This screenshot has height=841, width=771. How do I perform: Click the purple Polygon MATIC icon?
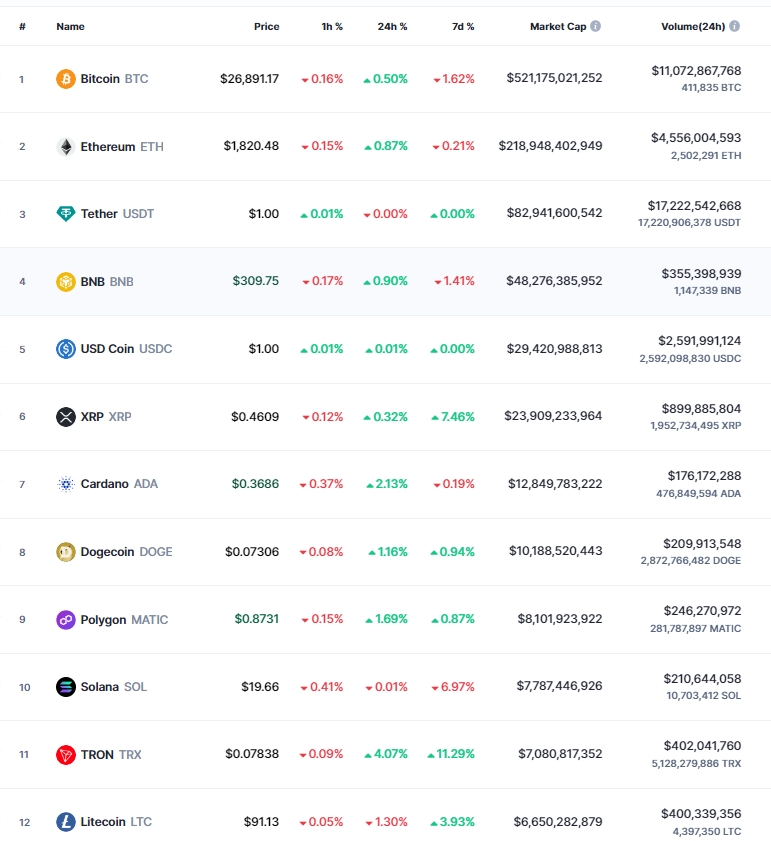65,619
